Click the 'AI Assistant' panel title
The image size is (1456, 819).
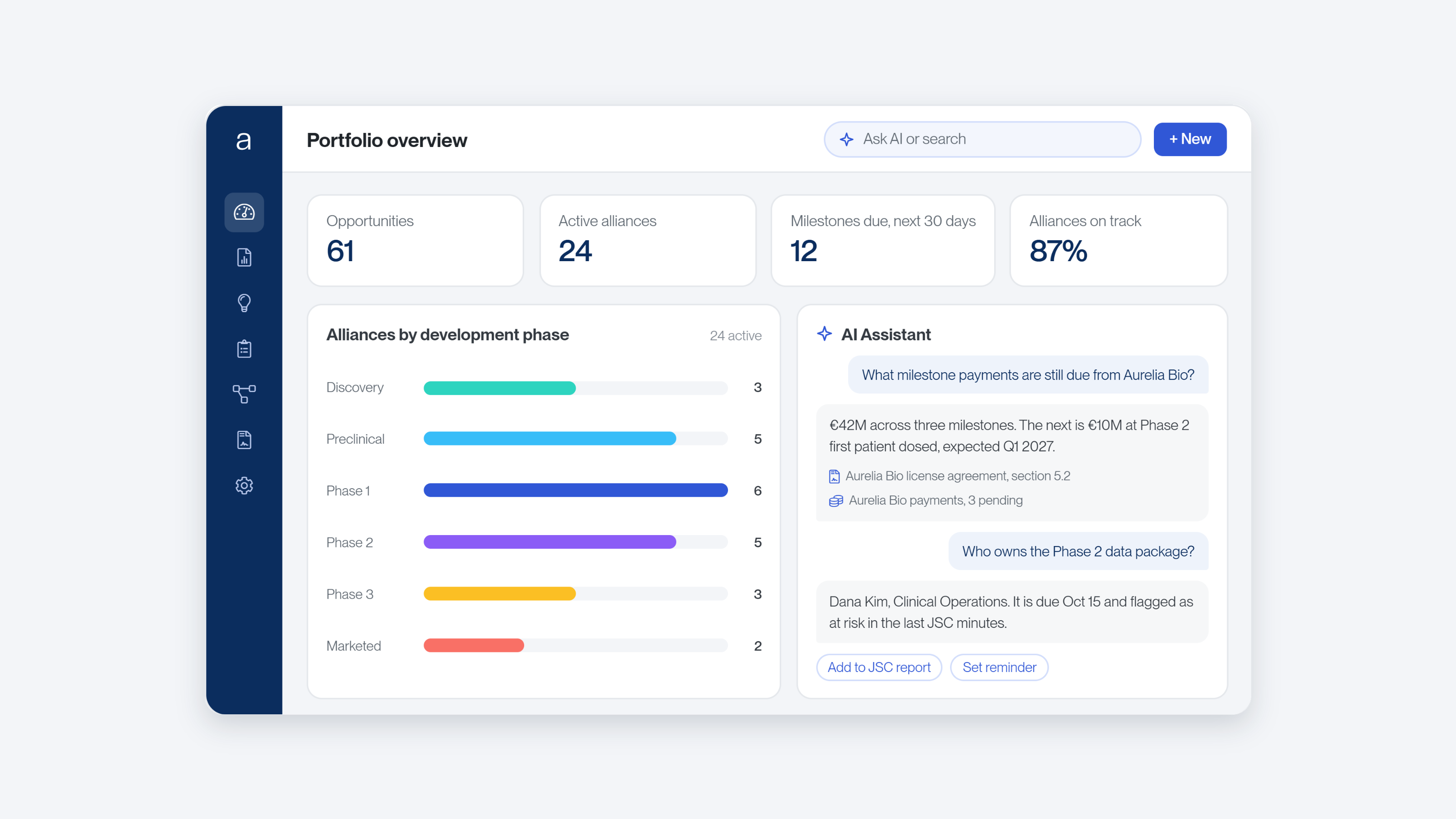[886, 334]
